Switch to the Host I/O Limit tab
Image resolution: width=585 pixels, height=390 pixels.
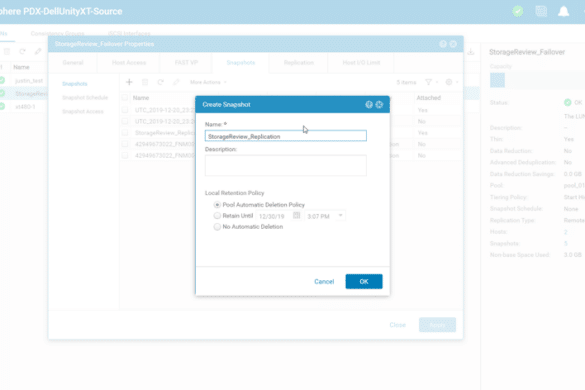361,62
